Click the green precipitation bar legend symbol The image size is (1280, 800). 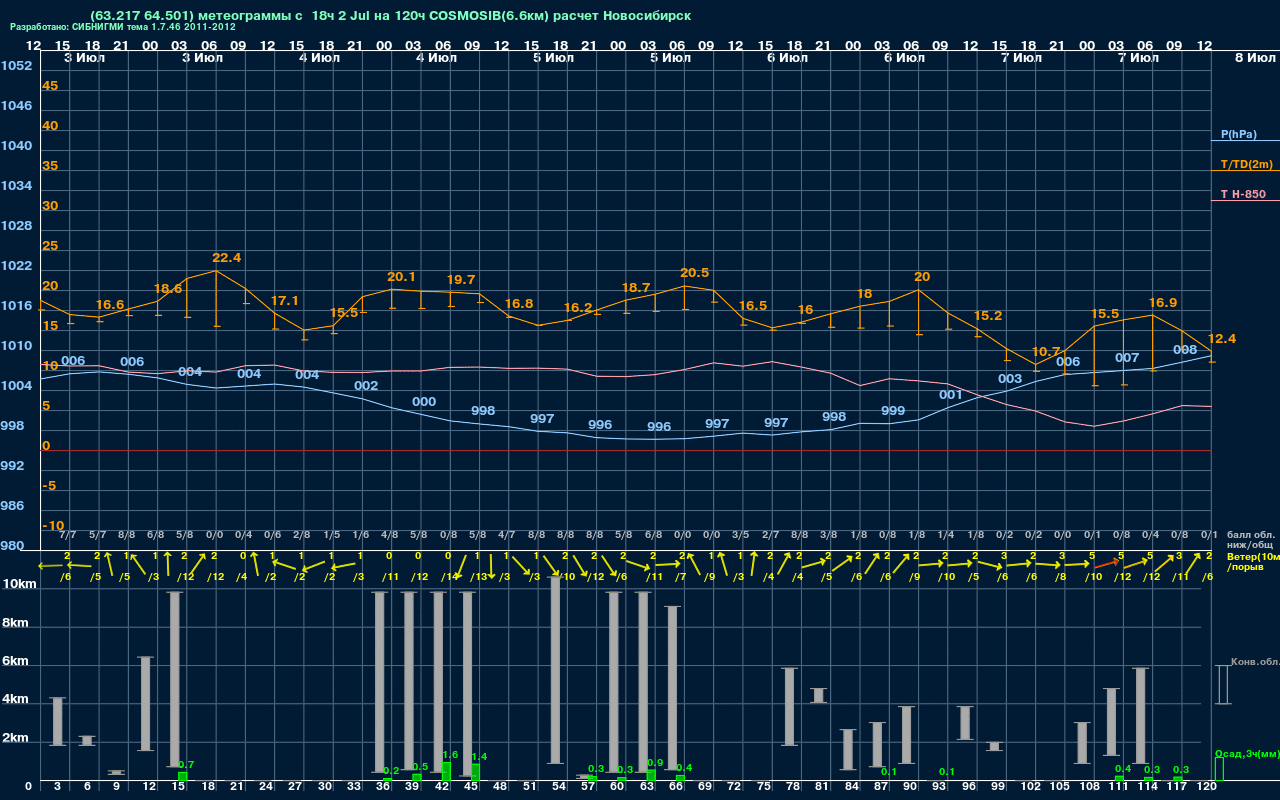[x=1219, y=769]
